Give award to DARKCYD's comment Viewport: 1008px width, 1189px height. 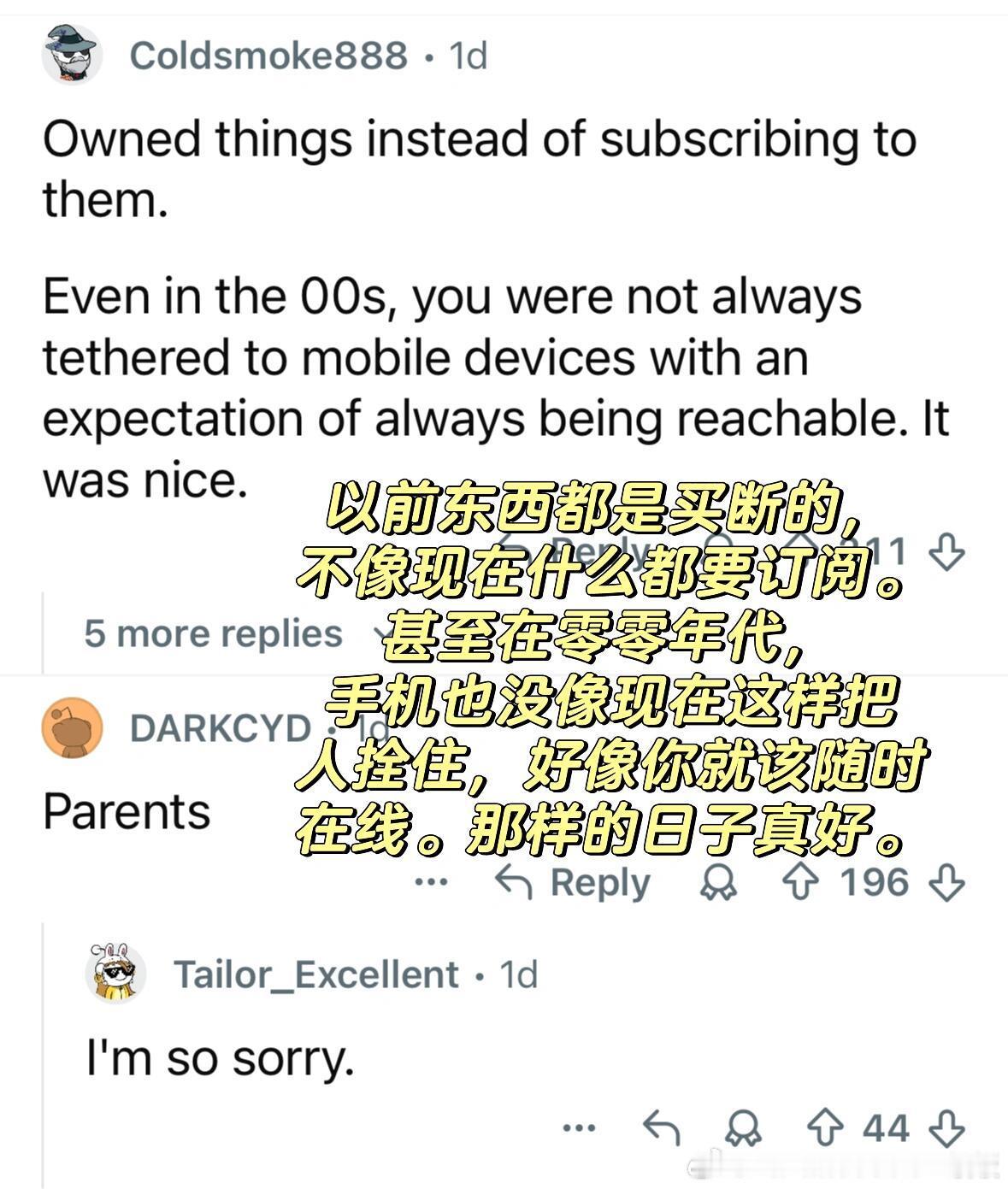pyautogui.click(x=717, y=883)
